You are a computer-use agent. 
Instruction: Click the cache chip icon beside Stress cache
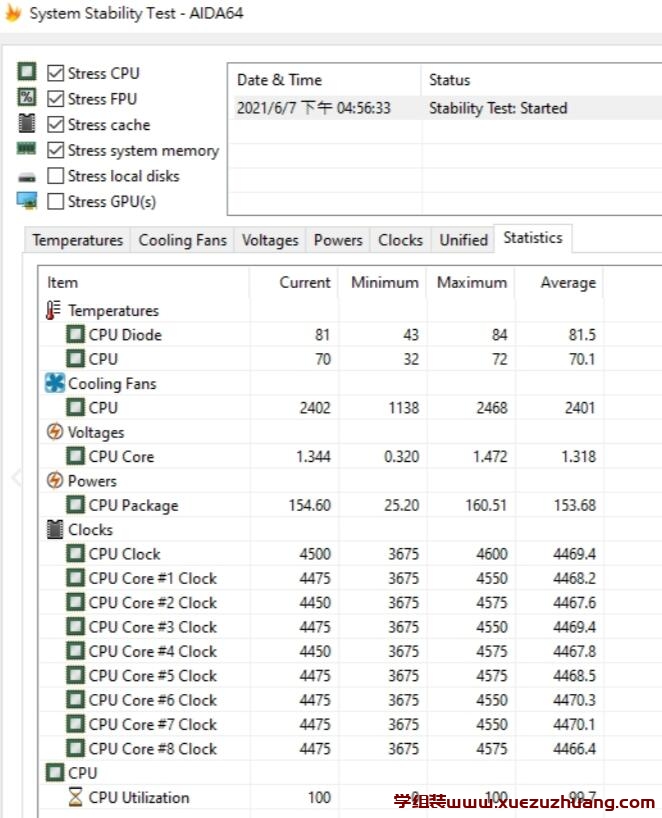[x=27, y=123]
